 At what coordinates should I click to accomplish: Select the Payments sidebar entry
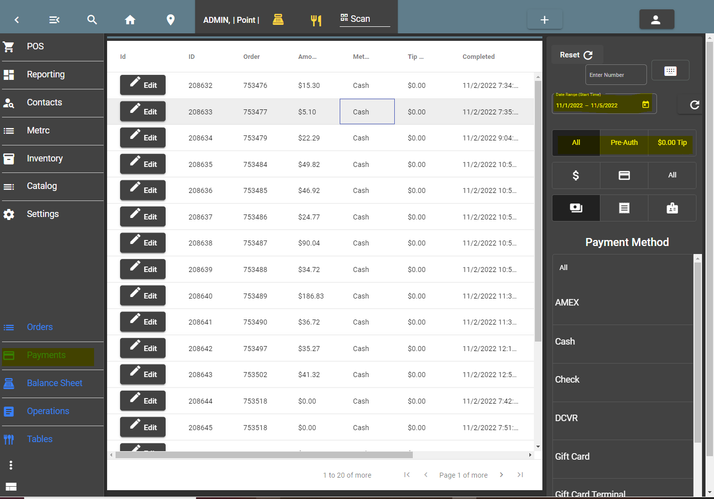tap(48, 356)
